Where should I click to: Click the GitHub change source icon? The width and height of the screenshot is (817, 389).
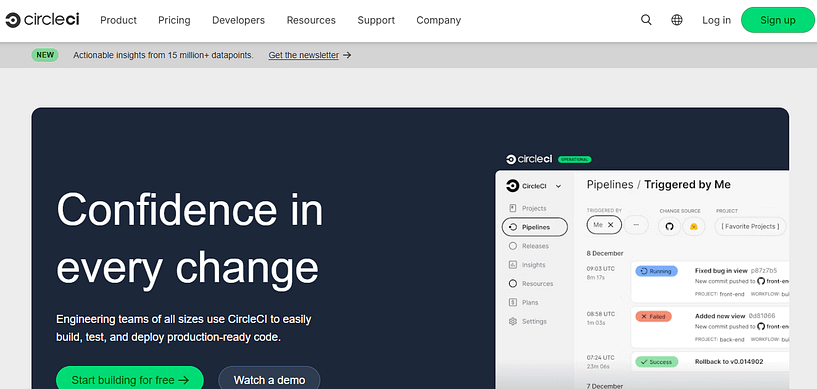coord(670,226)
